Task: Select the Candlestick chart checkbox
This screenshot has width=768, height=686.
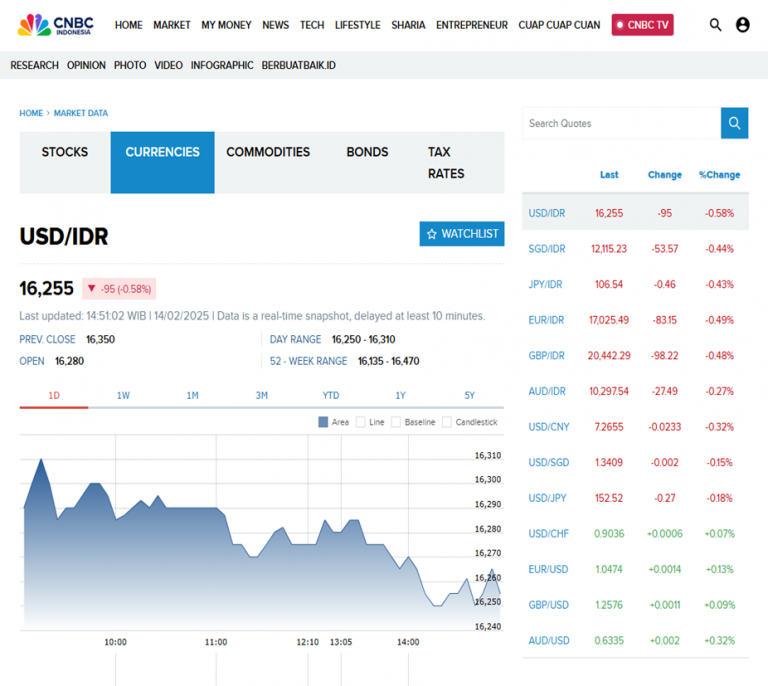Action: (447, 422)
